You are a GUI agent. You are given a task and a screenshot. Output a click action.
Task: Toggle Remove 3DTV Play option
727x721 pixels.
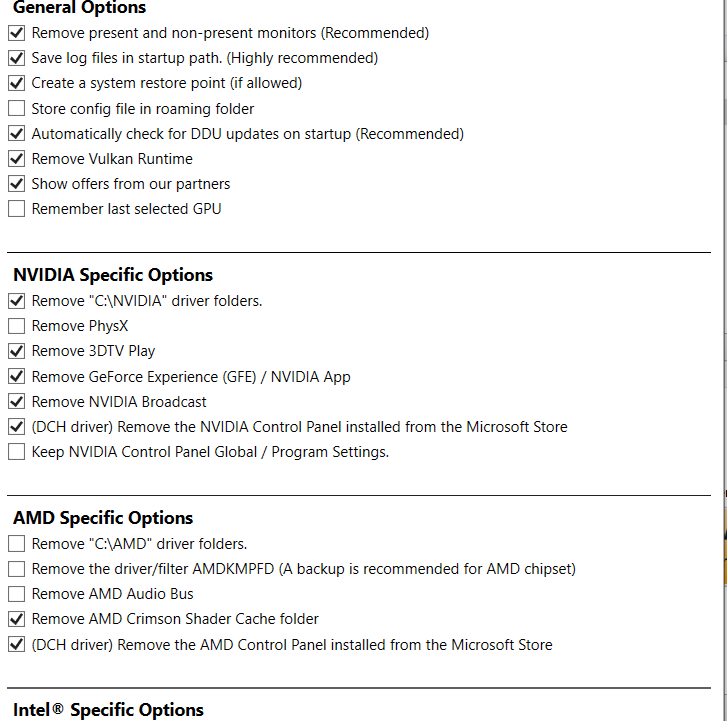tap(16, 351)
